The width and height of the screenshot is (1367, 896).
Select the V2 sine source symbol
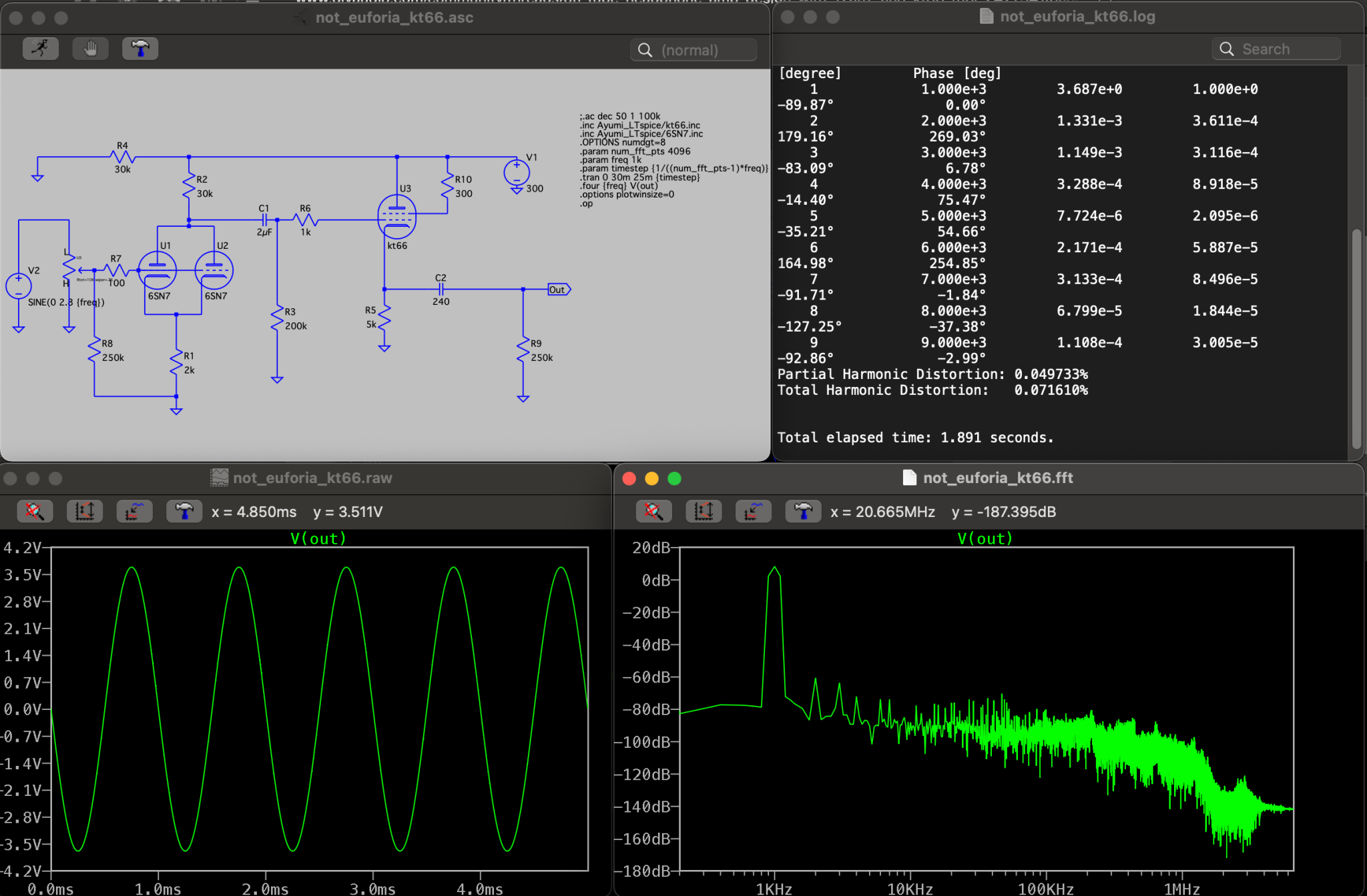[19, 286]
